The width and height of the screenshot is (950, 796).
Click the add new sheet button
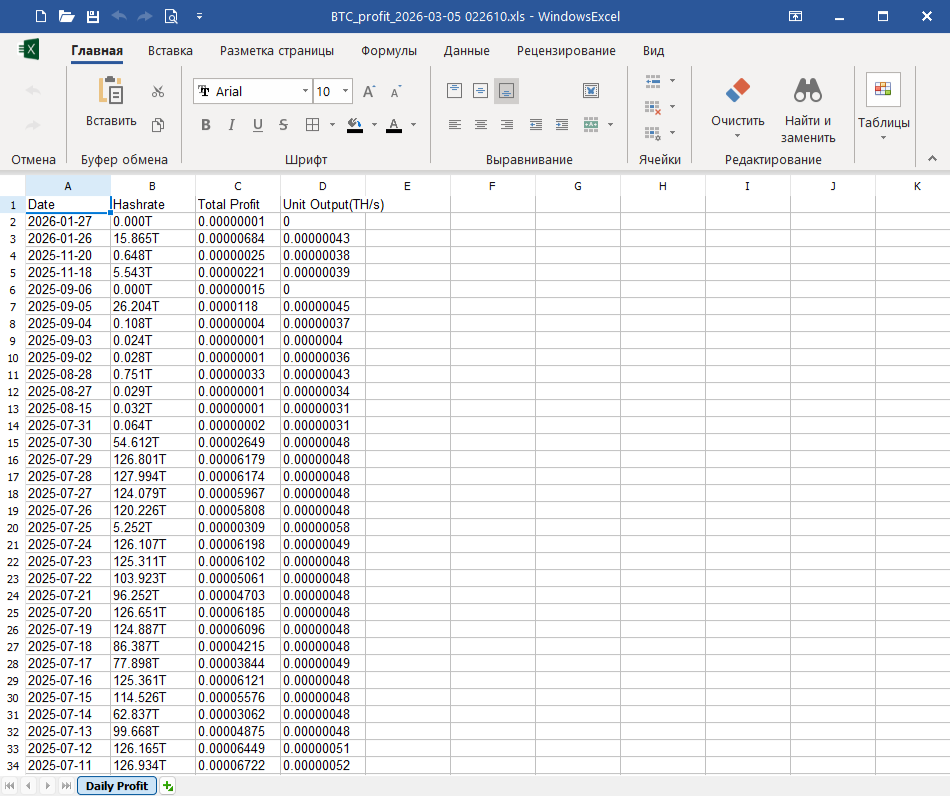click(x=168, y=786)
